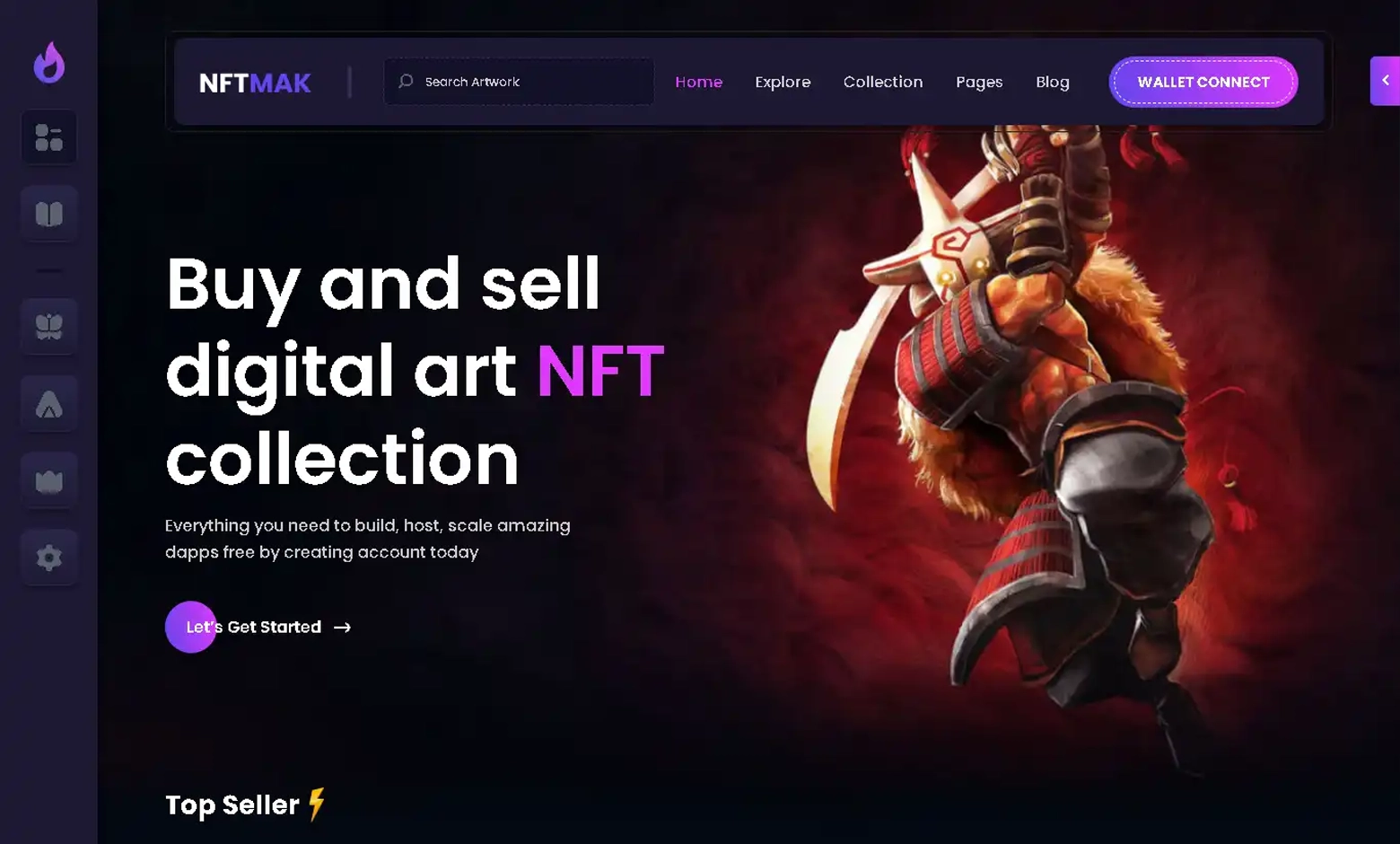Select the reading book sidebar icon below divider
The width and height of the screenshot is (1400, 844).
click(x=49, y=327)
